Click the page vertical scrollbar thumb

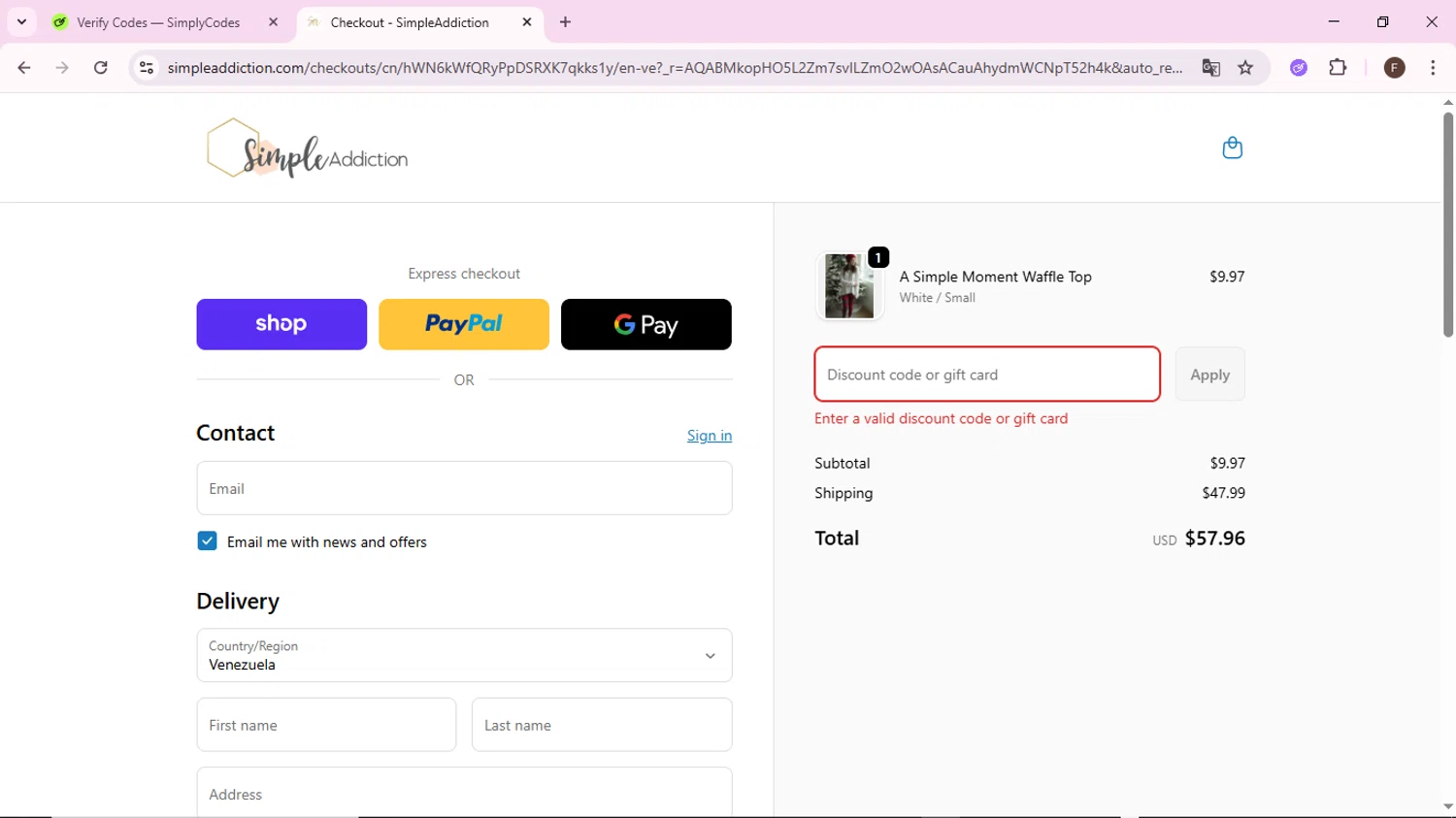click(1447, 225)
